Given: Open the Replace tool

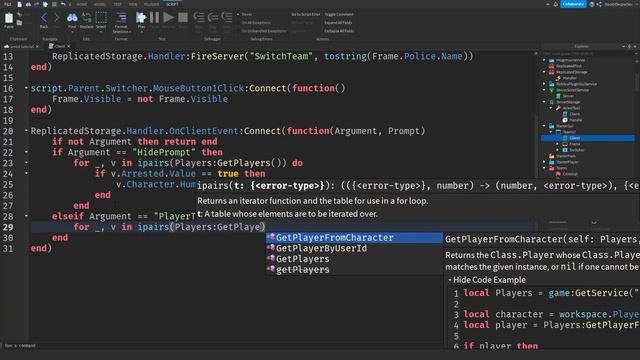Looking at the screenshot, I should 86,20.
